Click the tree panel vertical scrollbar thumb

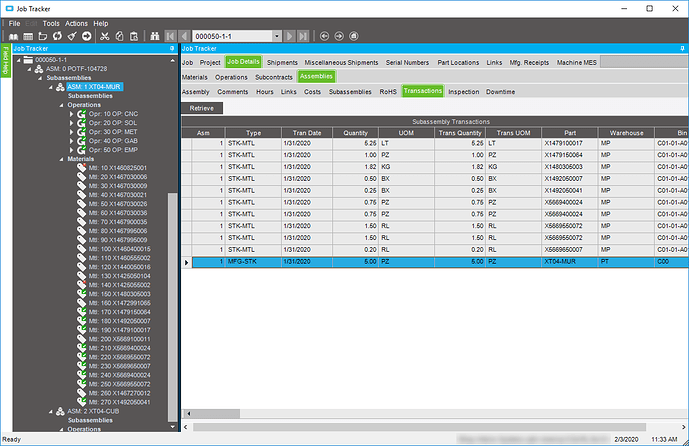[172, 308]
